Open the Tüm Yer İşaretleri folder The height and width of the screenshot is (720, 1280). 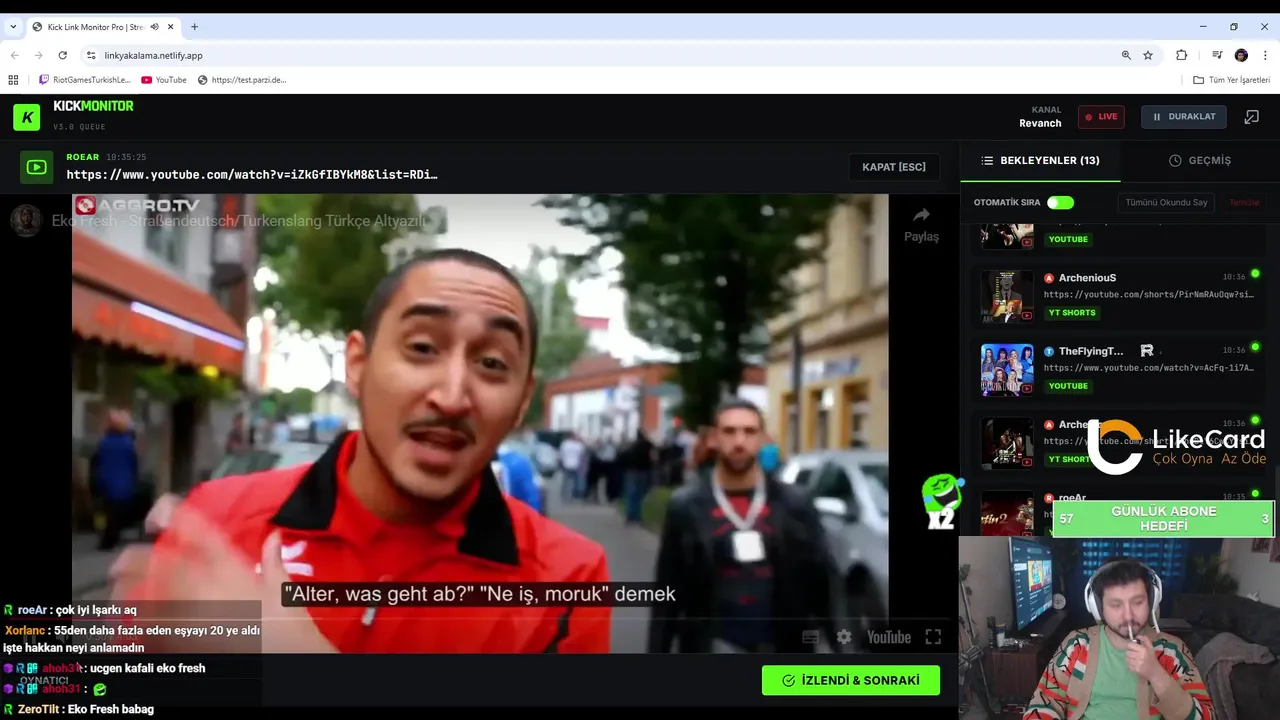pyautogui.click(x=1231, y=80)
